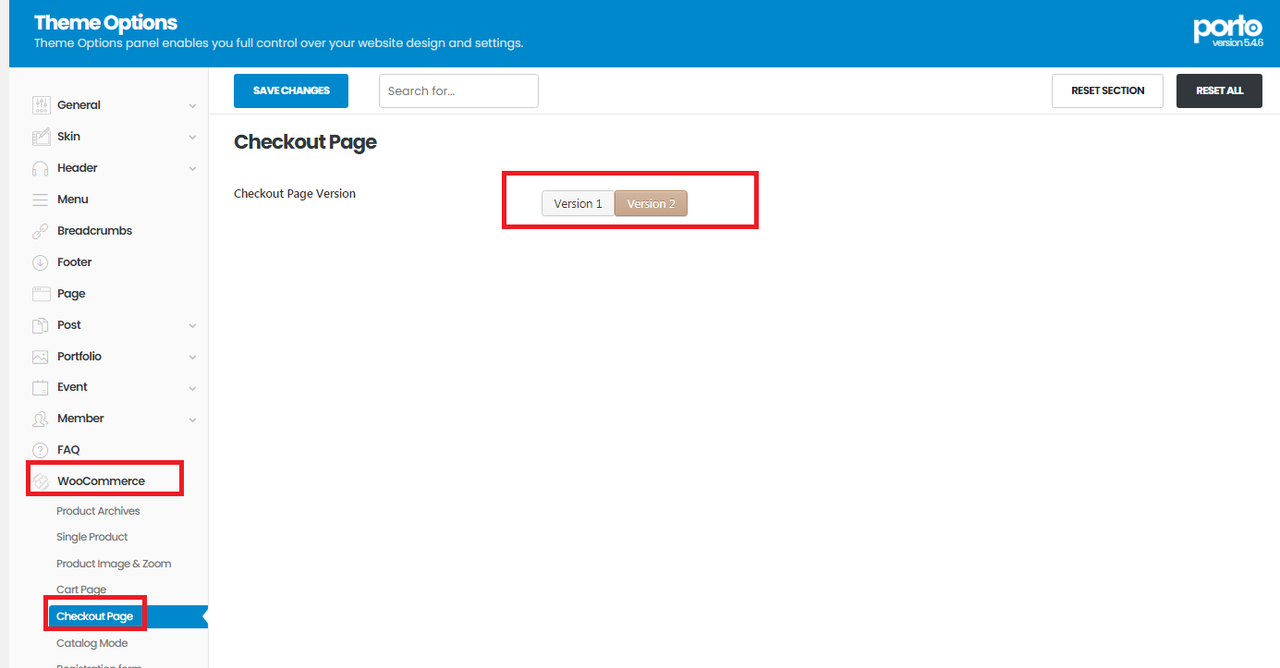Expand the Event section chevron
Screen dimensions: 1280x668
(x=192, y=388)
